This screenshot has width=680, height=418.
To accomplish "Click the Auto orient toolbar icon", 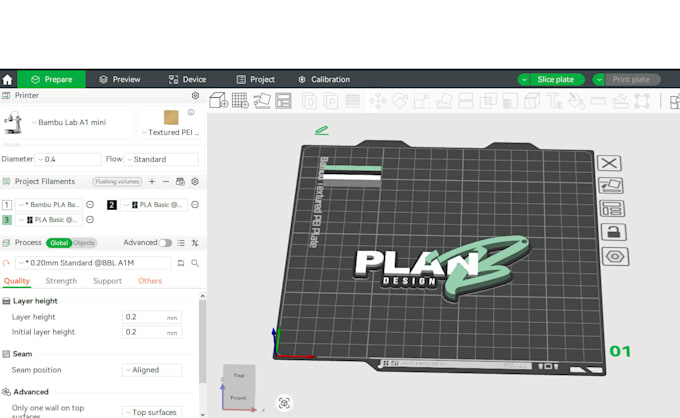I will coord(262,101).
